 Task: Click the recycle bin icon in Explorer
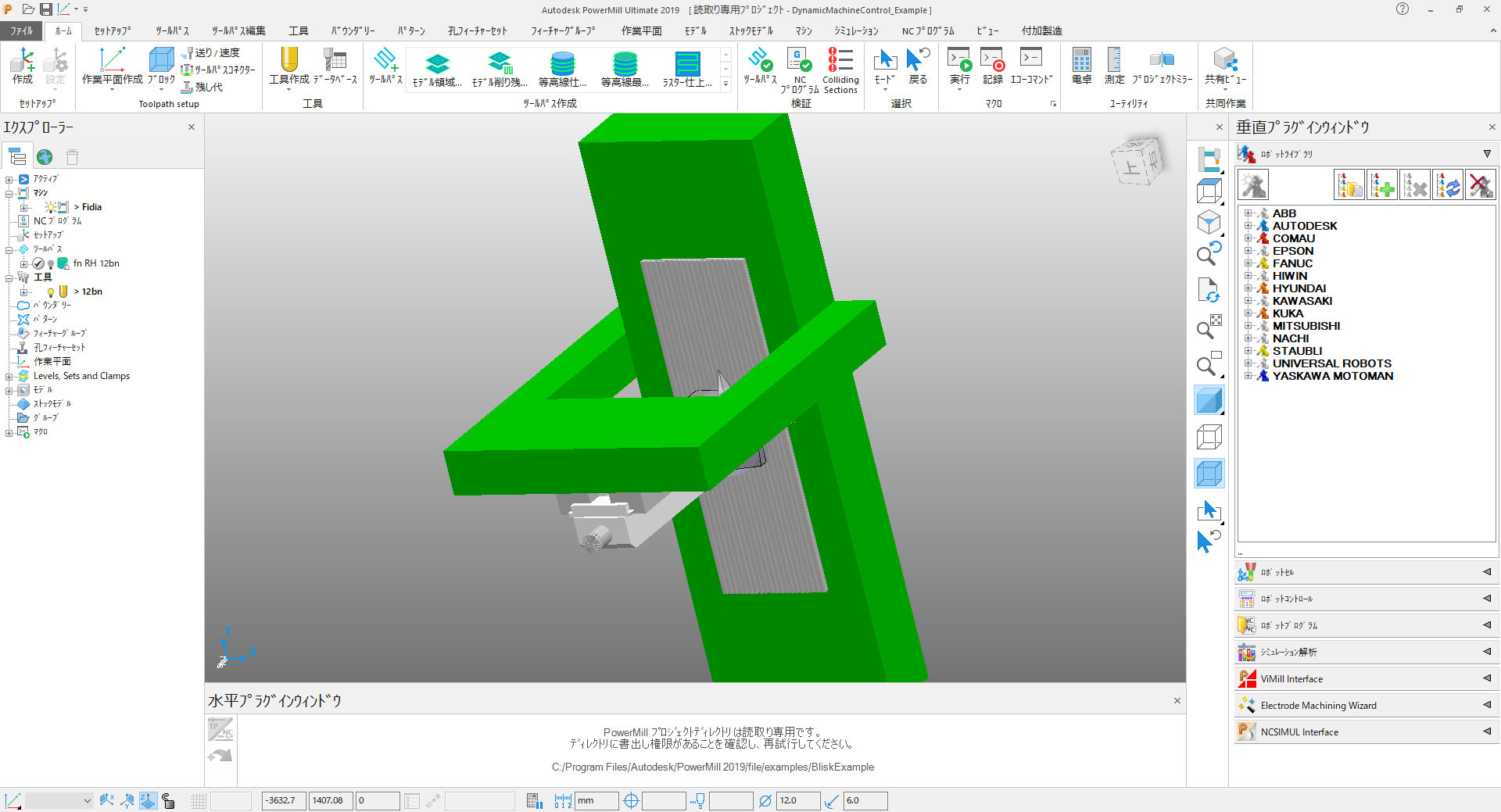[x=73, y=157]
